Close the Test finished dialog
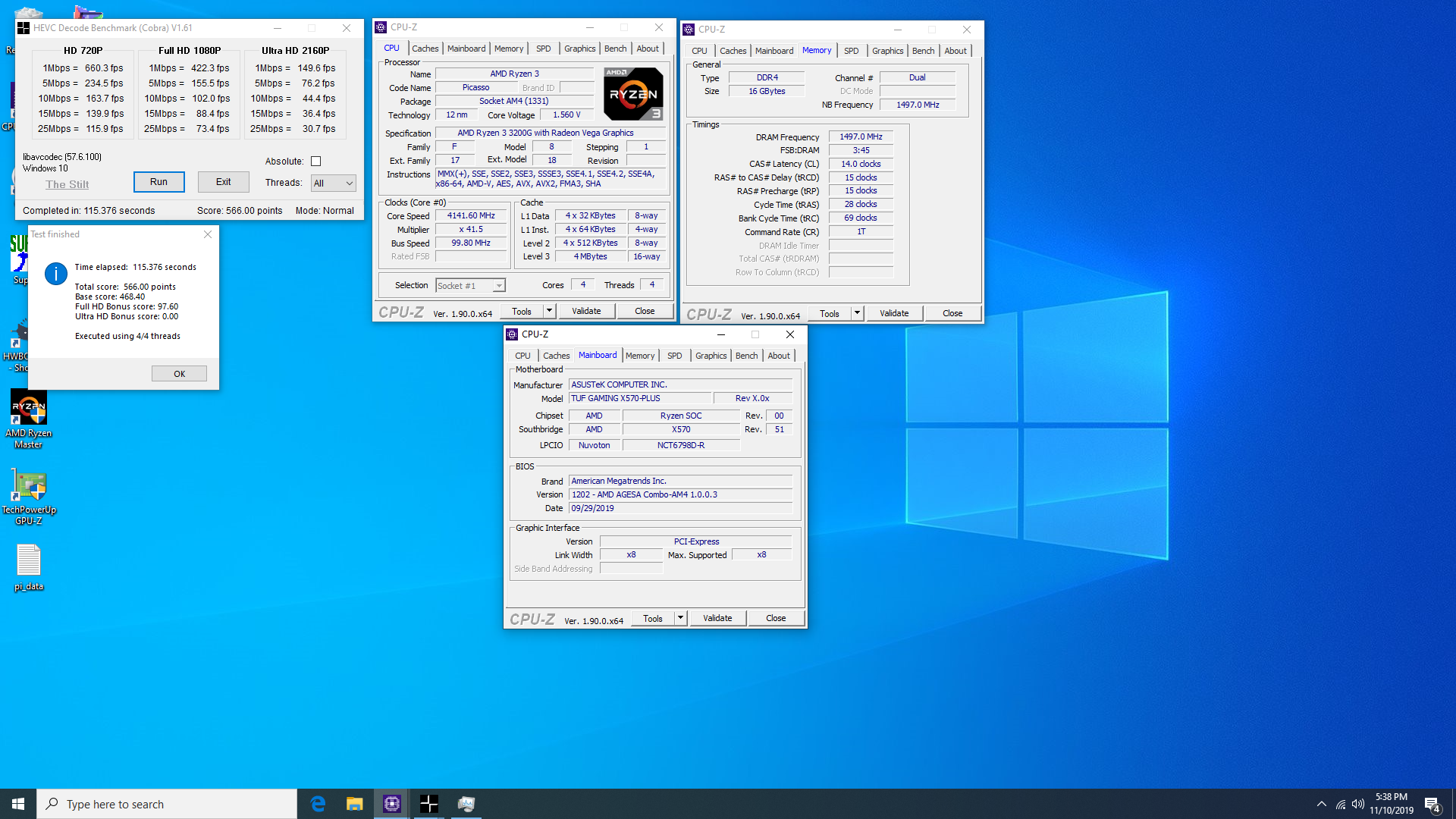Screen dimensions: 1456x819 tap(208, 234)
